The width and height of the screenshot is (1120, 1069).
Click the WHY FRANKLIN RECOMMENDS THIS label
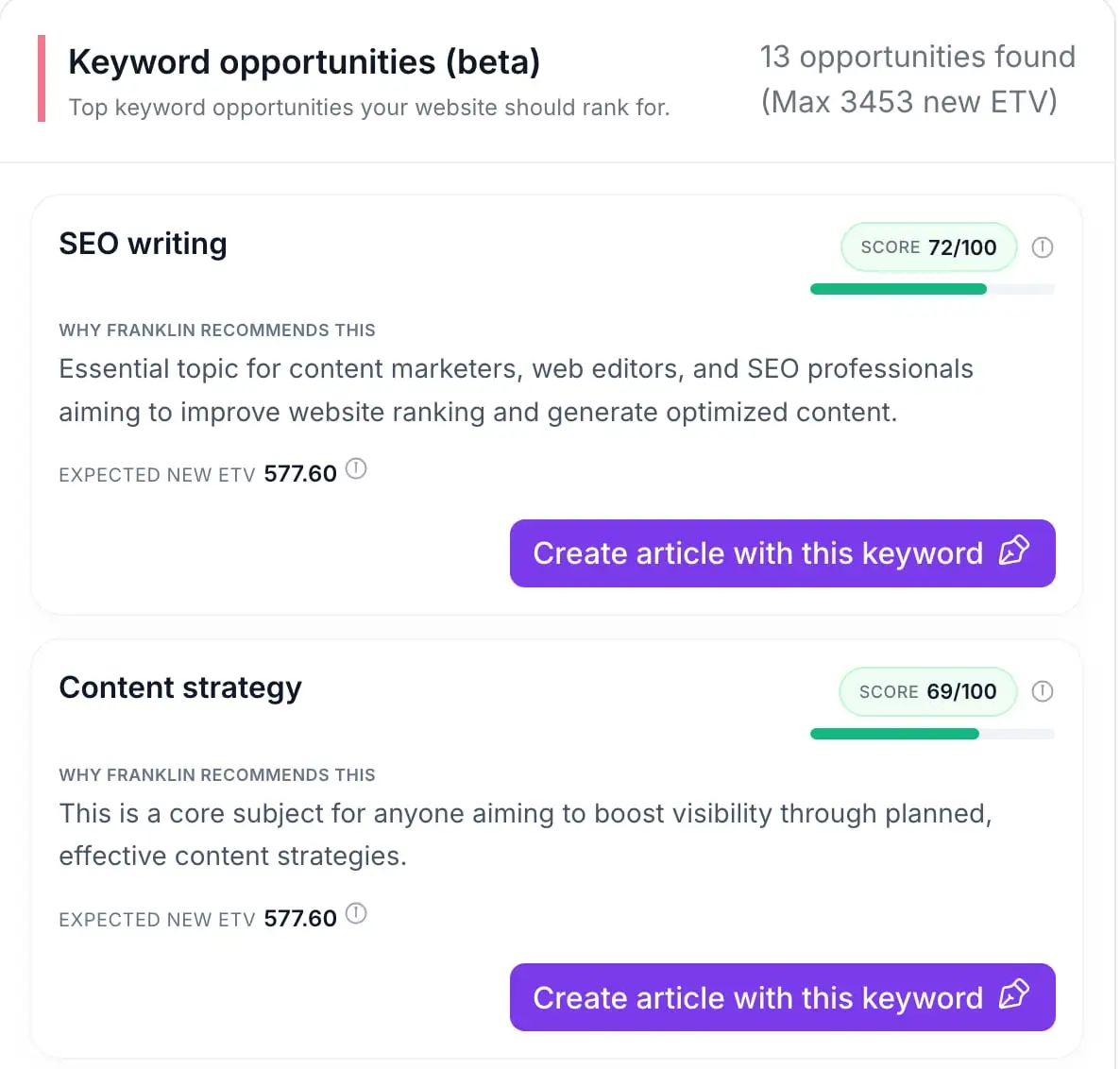click(216, 330)
